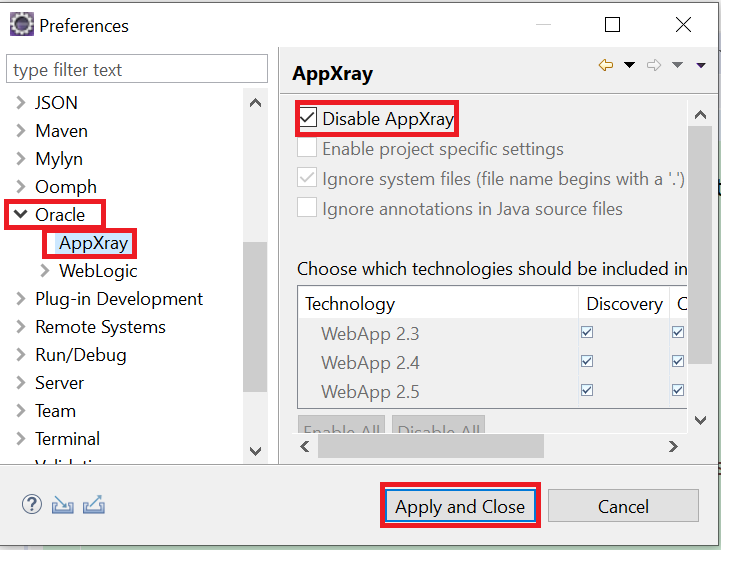Open the back history dropdown arrow

[630, 65]
